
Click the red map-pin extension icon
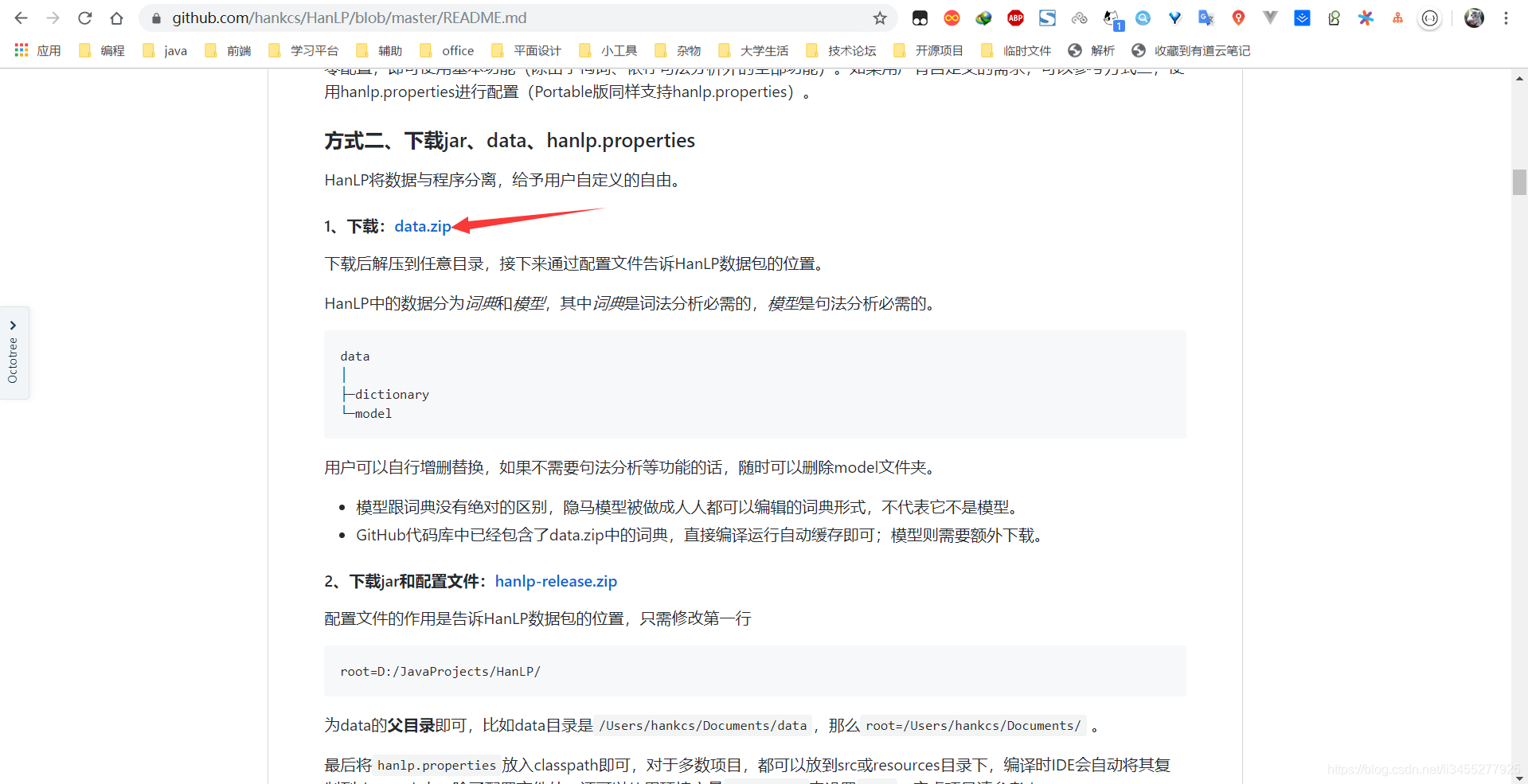[x=1238, y=18]
